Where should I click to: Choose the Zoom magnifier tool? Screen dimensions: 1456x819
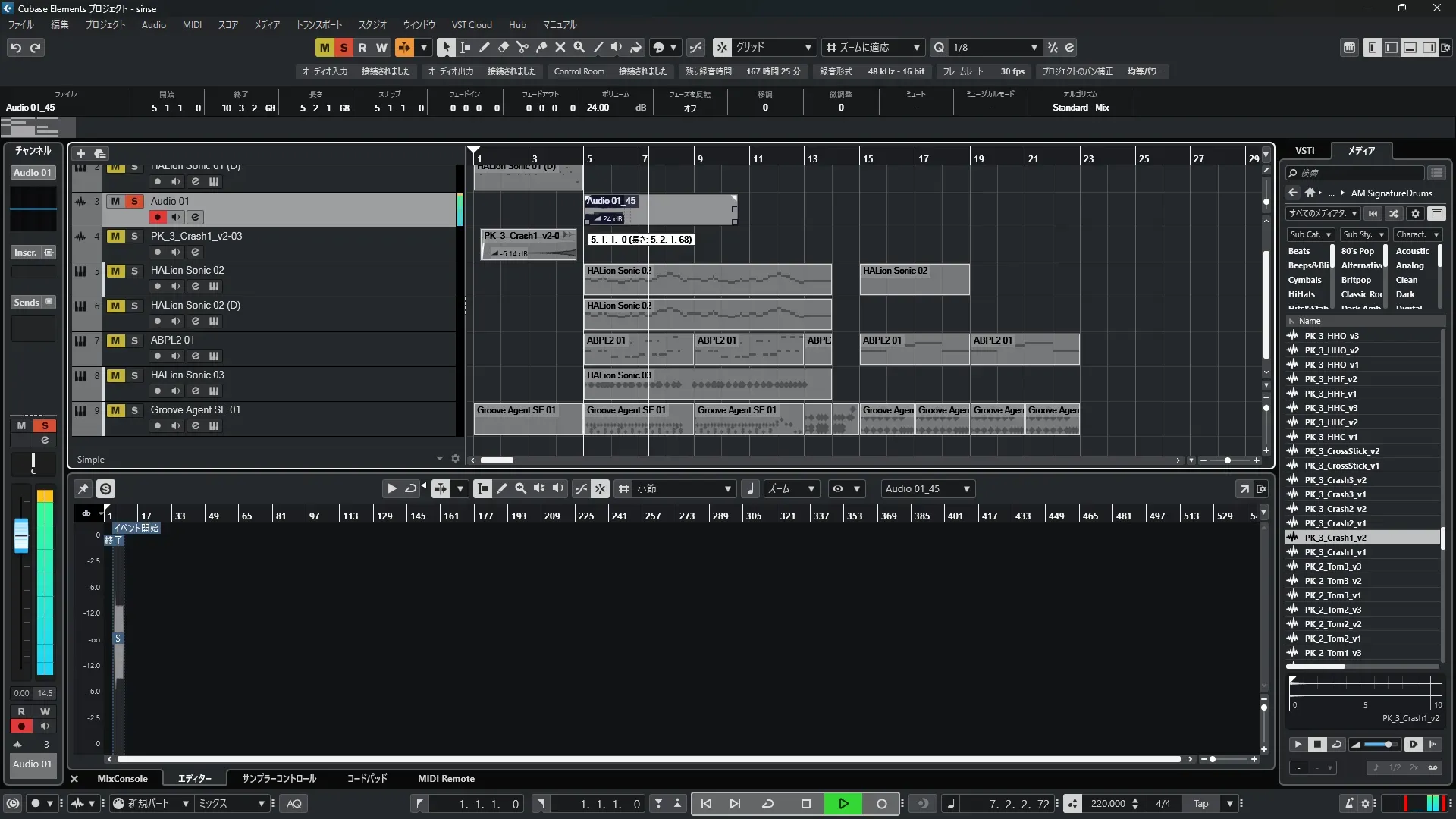[x=579, y=47]
